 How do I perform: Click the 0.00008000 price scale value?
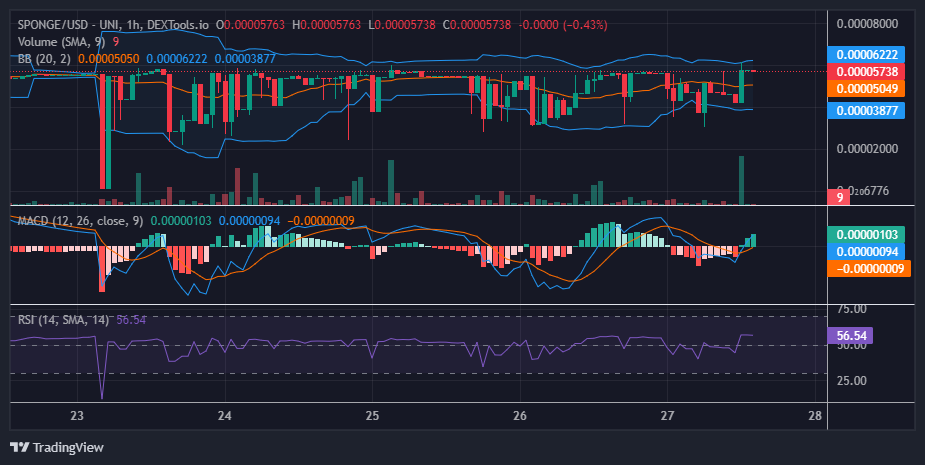pos(867,24)
